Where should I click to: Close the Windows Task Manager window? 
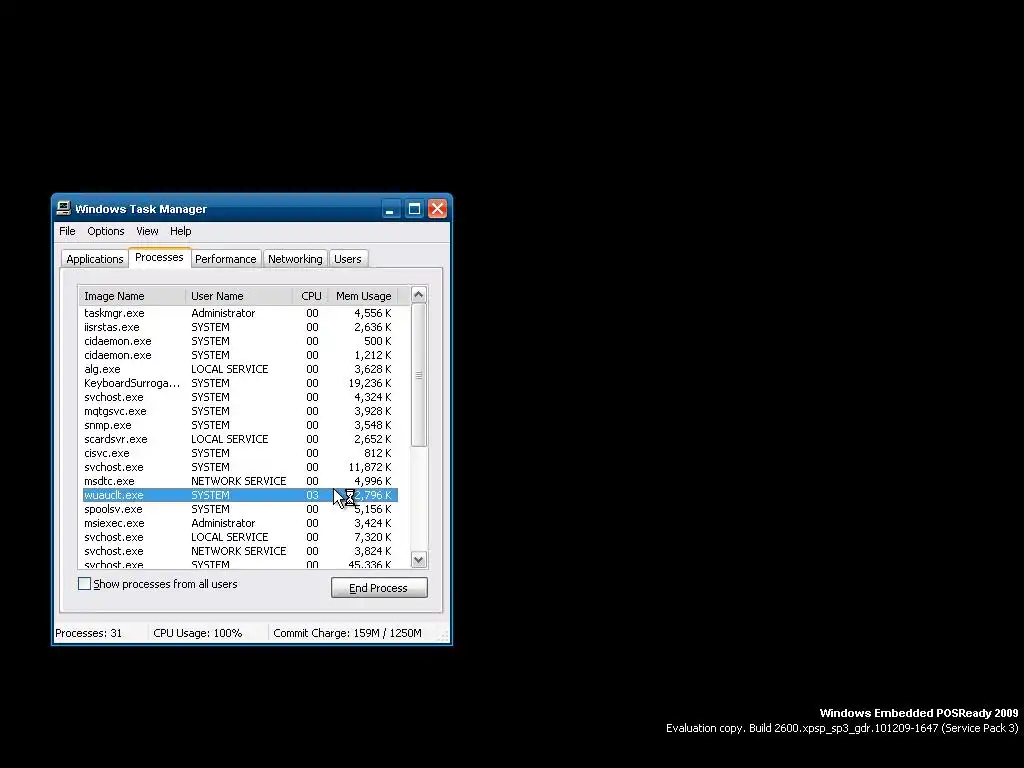438,209
